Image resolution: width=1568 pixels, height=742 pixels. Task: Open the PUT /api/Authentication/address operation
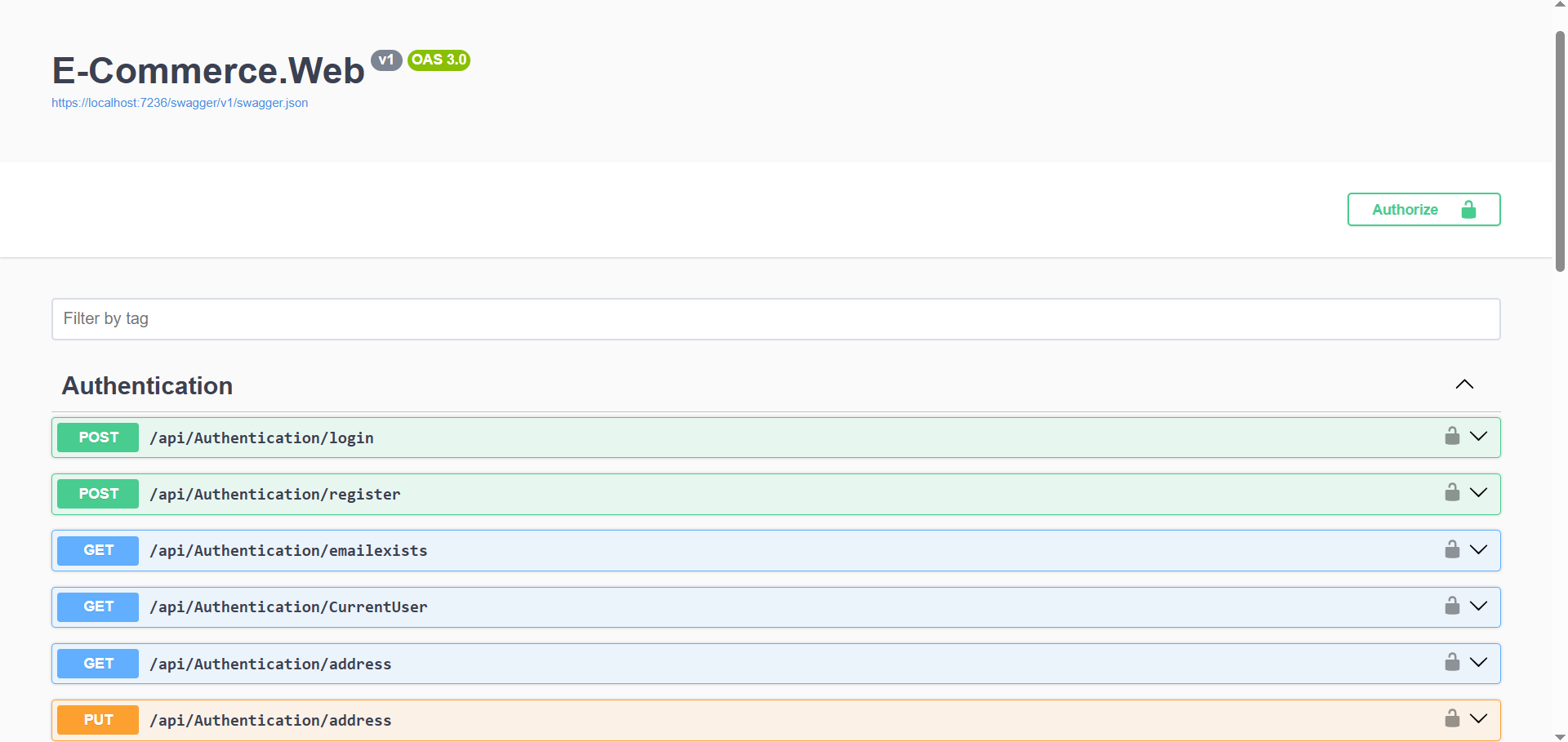(x=776, y=720)
